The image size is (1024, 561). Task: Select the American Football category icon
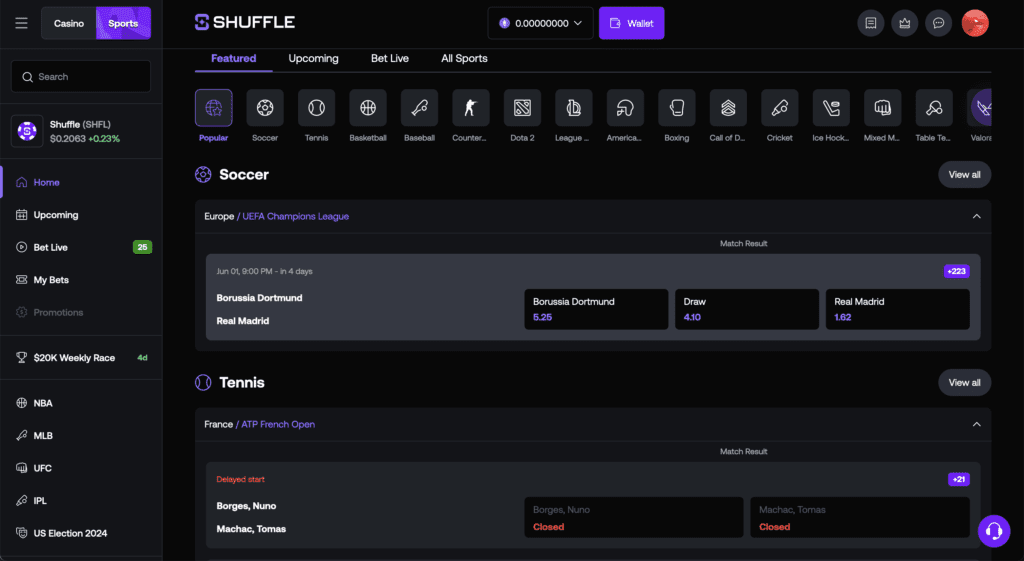click(x=625, y=108)
